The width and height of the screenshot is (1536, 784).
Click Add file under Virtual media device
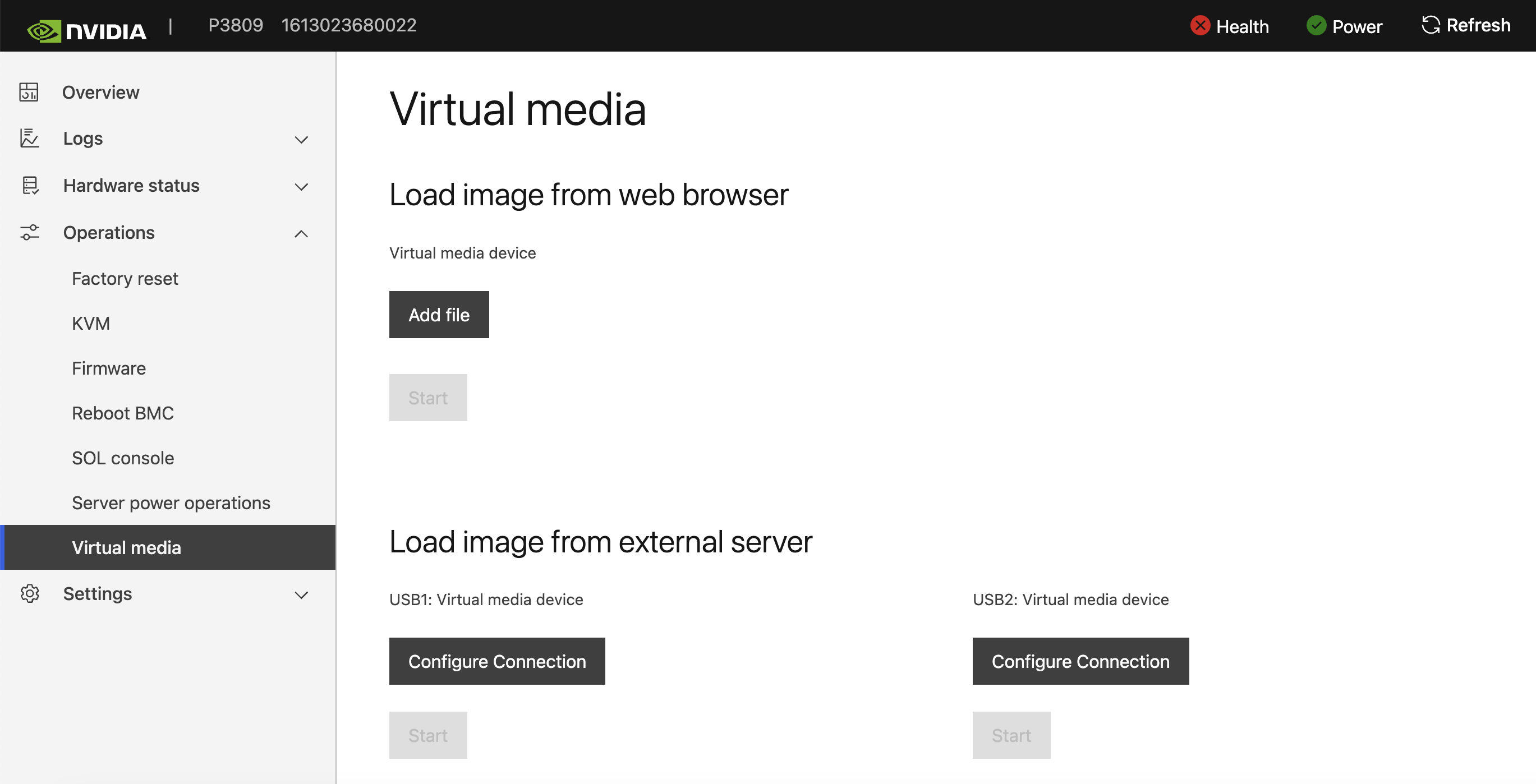(x=439, y=314)
